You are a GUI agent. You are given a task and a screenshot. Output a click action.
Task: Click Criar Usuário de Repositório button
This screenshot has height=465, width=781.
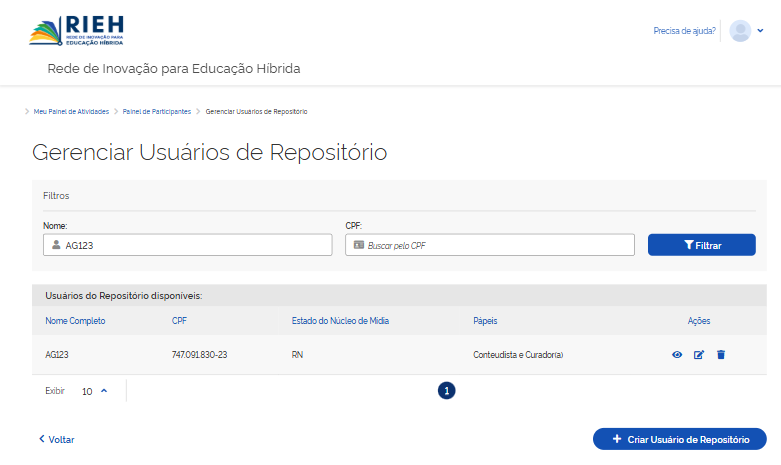pyautogui.click(x=679, y=439)
